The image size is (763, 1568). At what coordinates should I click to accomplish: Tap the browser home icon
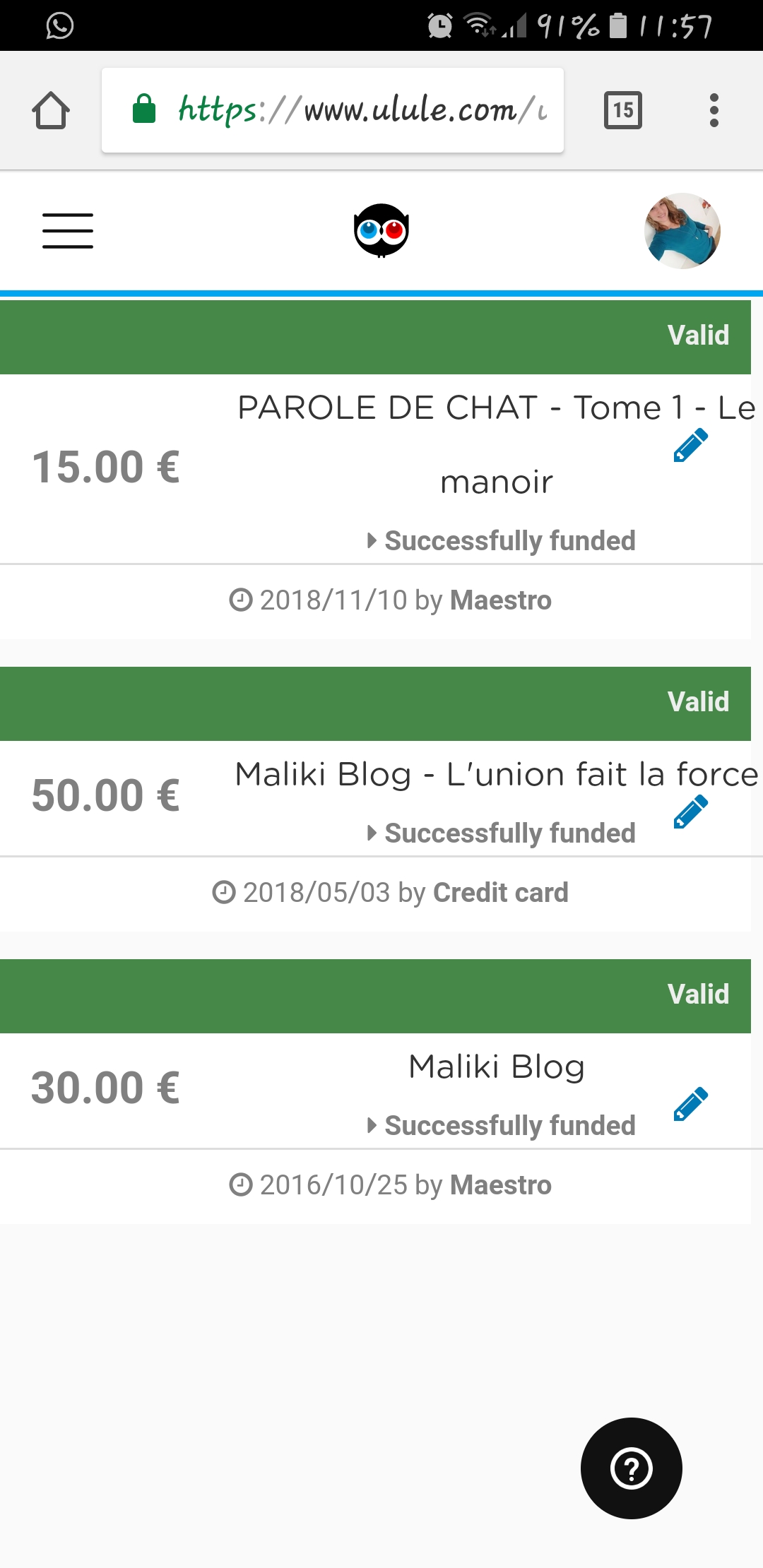click(51, 111)
